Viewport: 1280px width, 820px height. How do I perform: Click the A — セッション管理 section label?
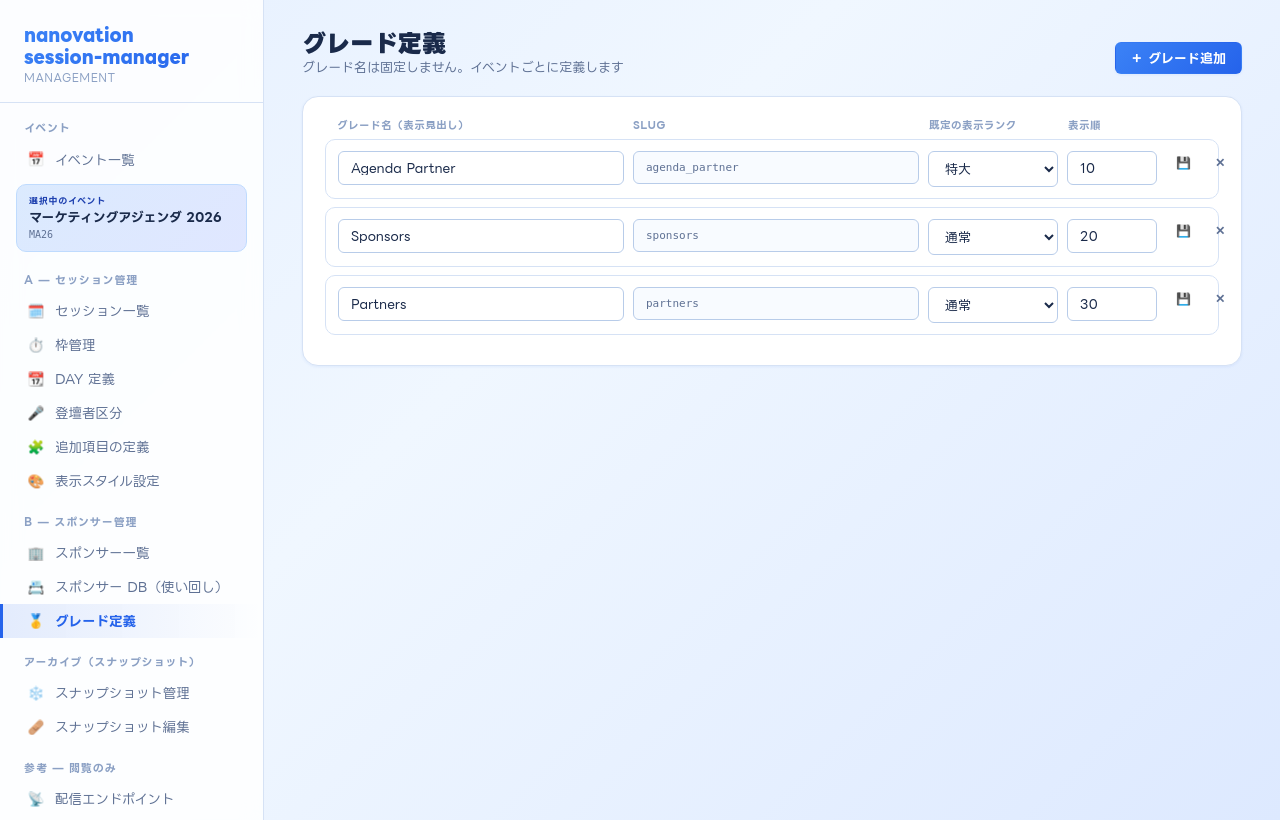[x=80, y=280]
